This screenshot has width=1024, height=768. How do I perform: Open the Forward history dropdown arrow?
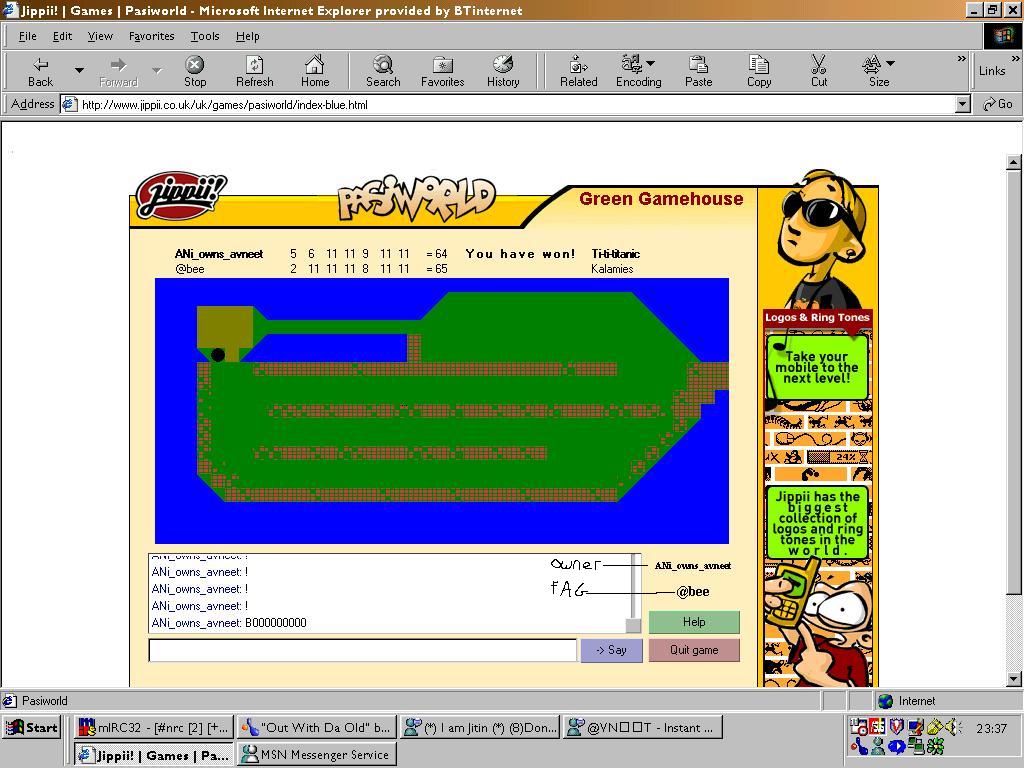(157, 70)
